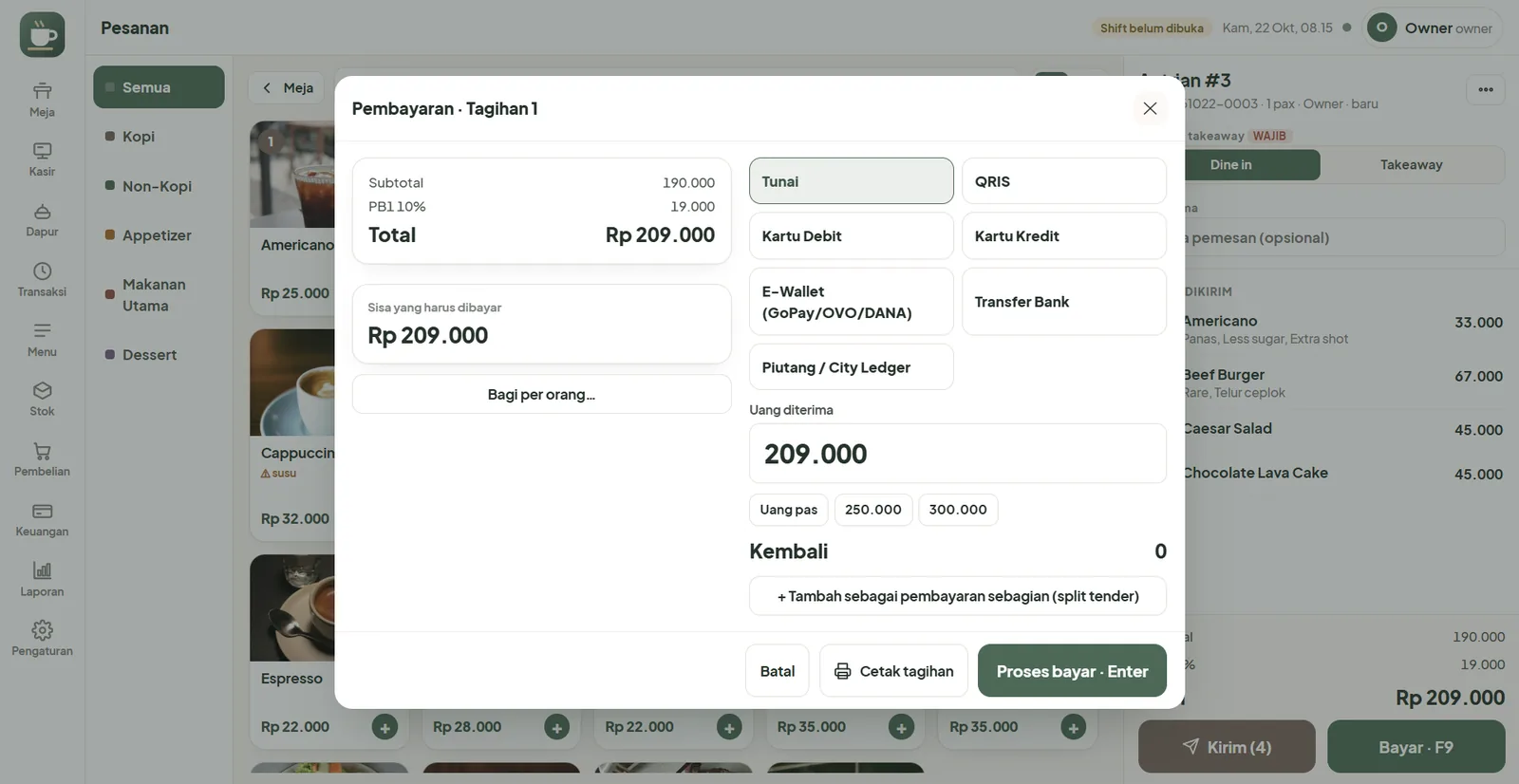
Task: Open Pembelian cart icon
Action: tap(42, 459)
